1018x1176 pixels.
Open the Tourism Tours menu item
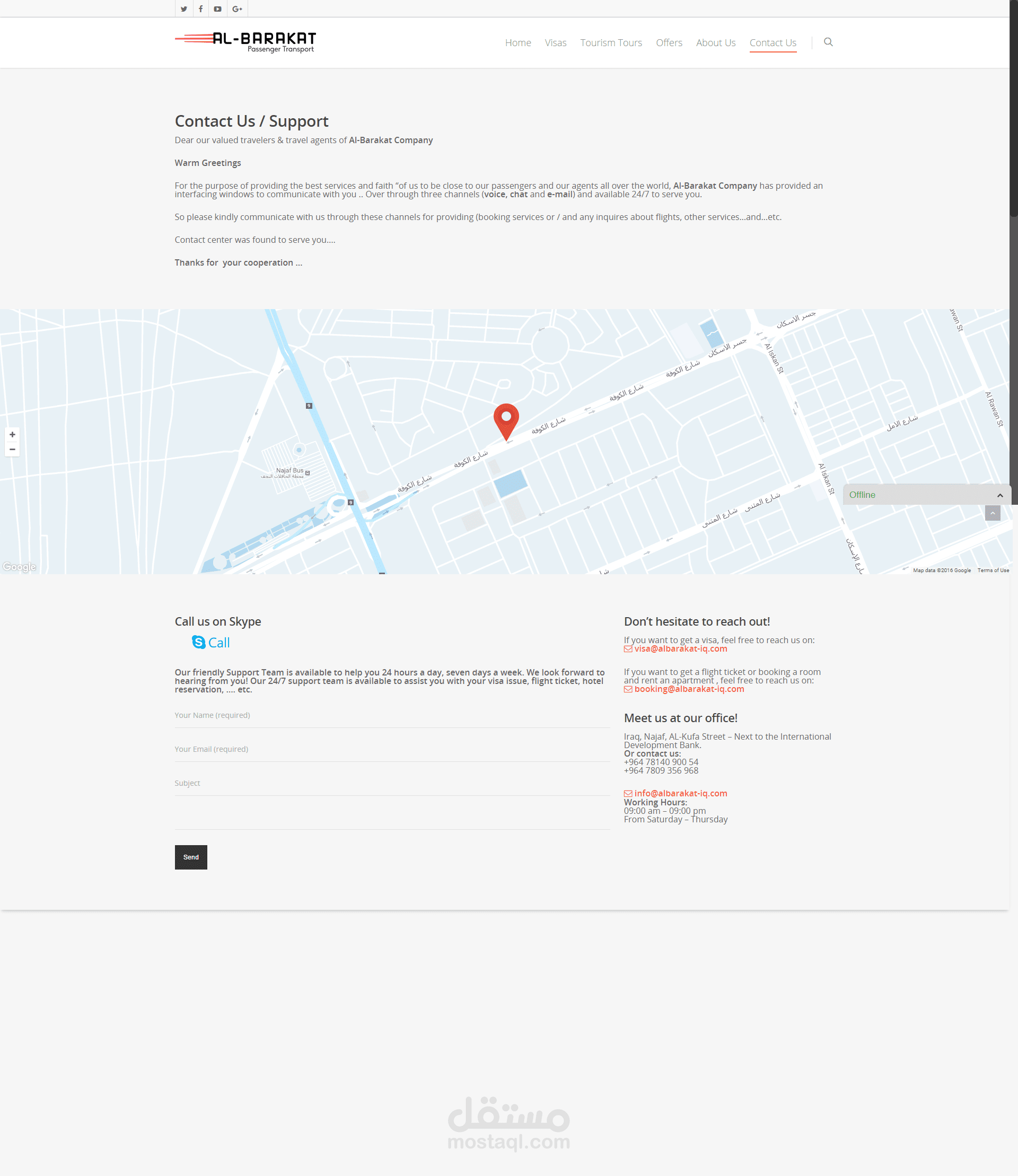pos(611,42)
